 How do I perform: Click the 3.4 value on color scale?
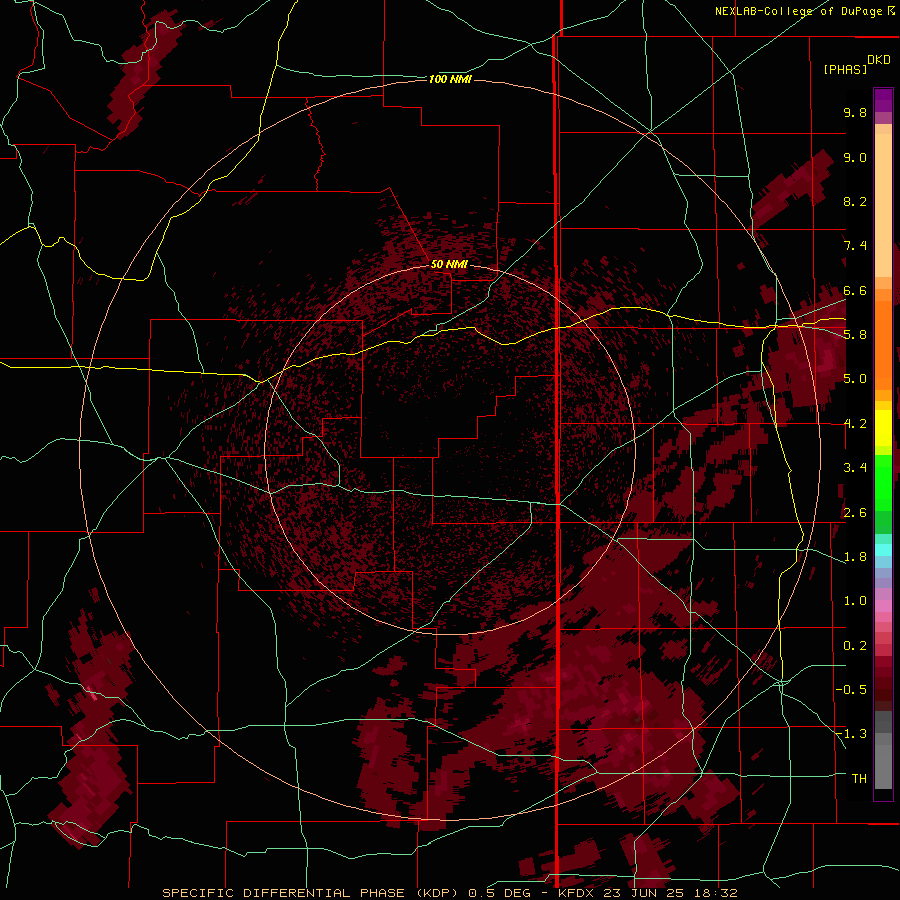(x=855, y=468)
